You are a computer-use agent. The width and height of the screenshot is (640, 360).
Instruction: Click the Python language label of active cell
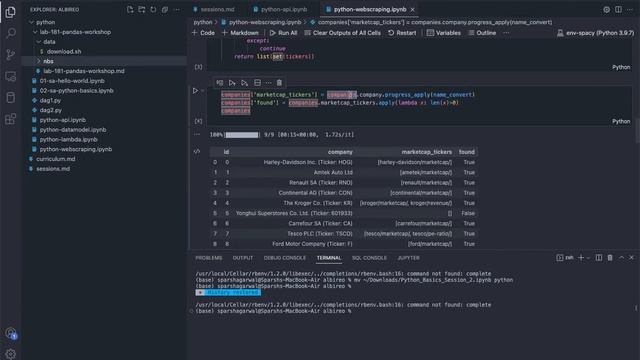click(x=621, y=121)
